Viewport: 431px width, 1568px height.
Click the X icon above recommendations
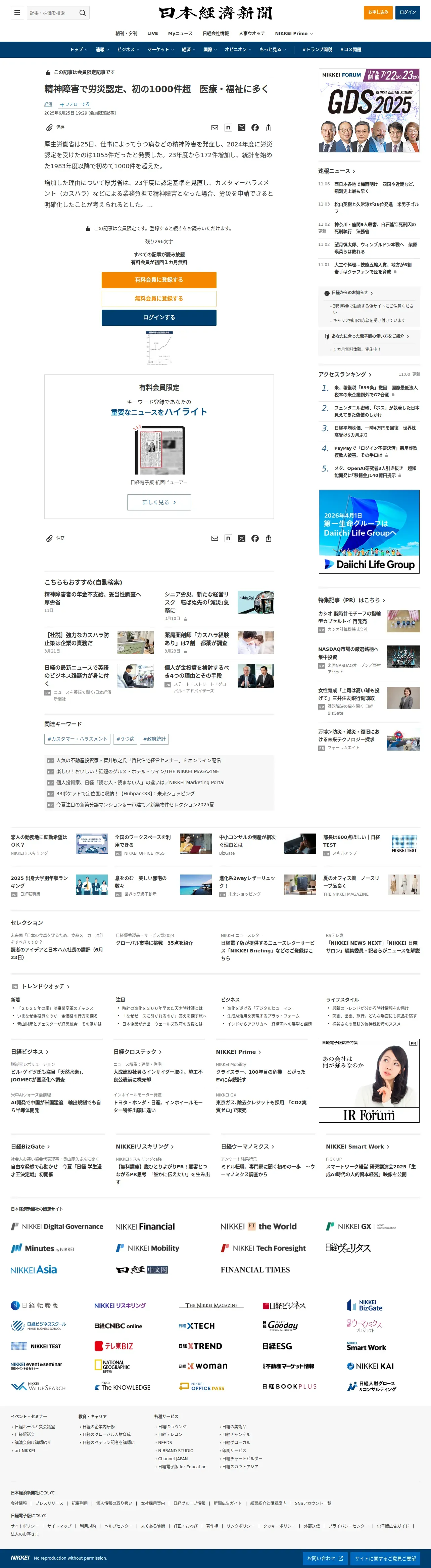point(242,539)
